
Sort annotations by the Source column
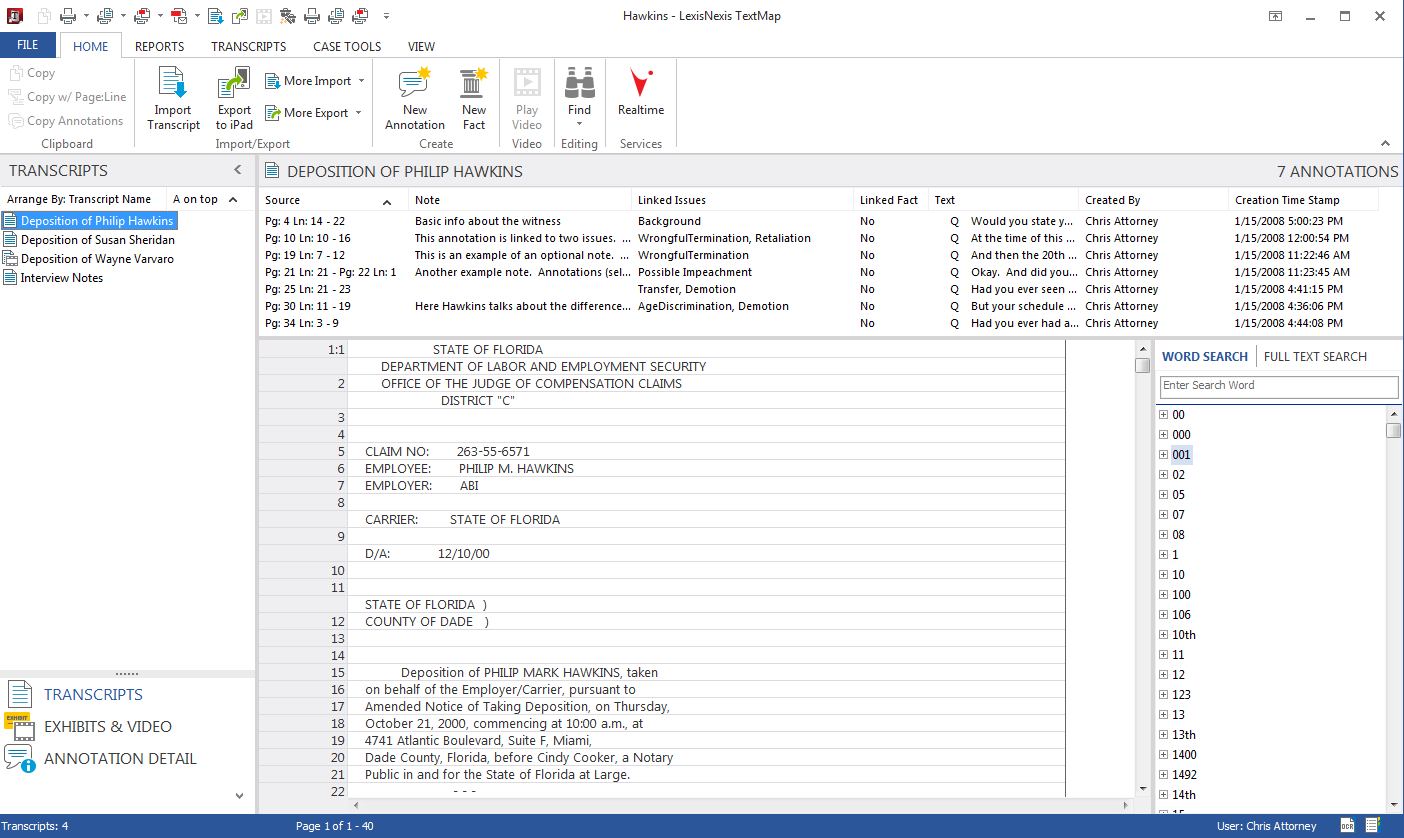click(x=334, y=200)
